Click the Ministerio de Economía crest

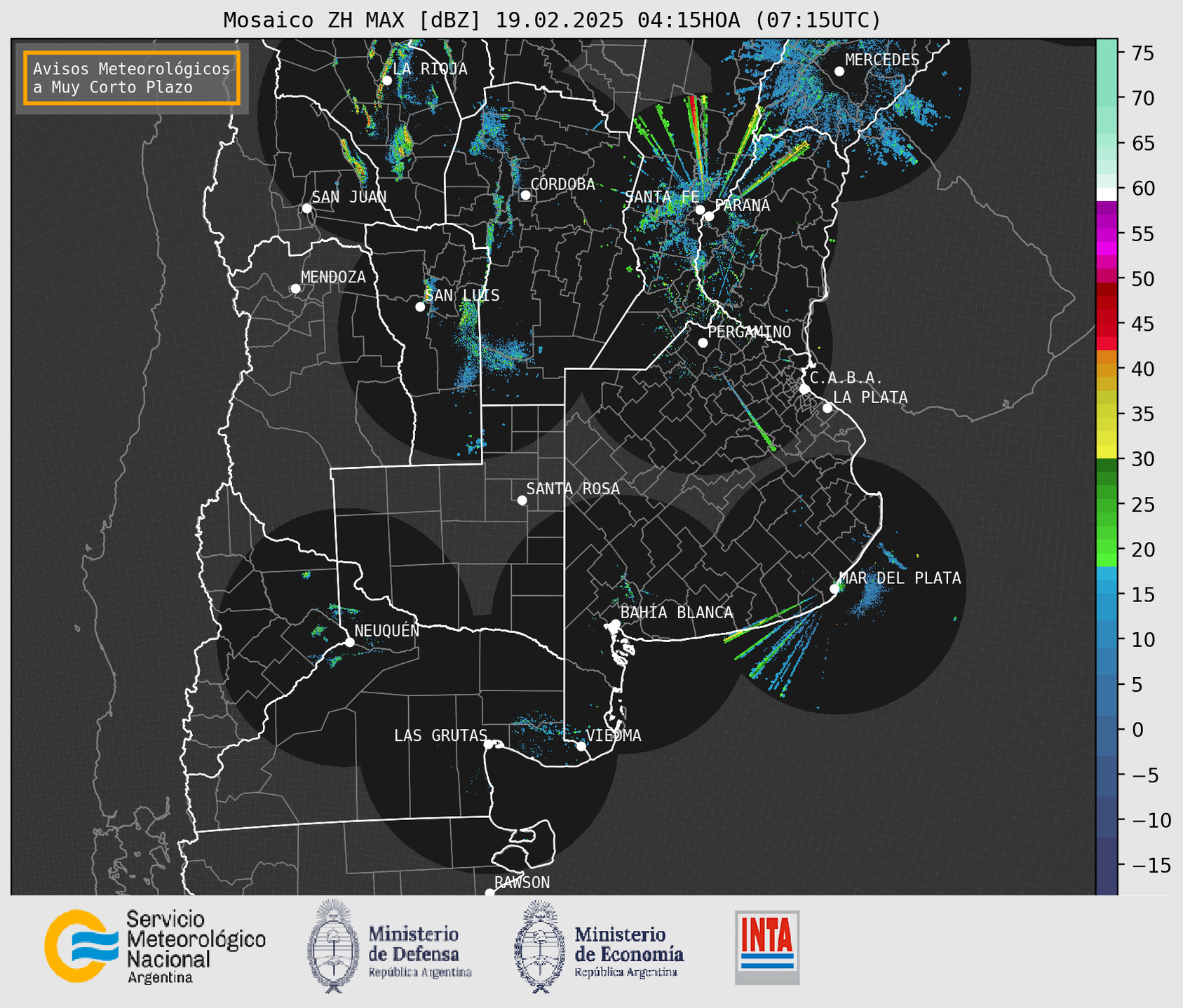tap(539, 946)
